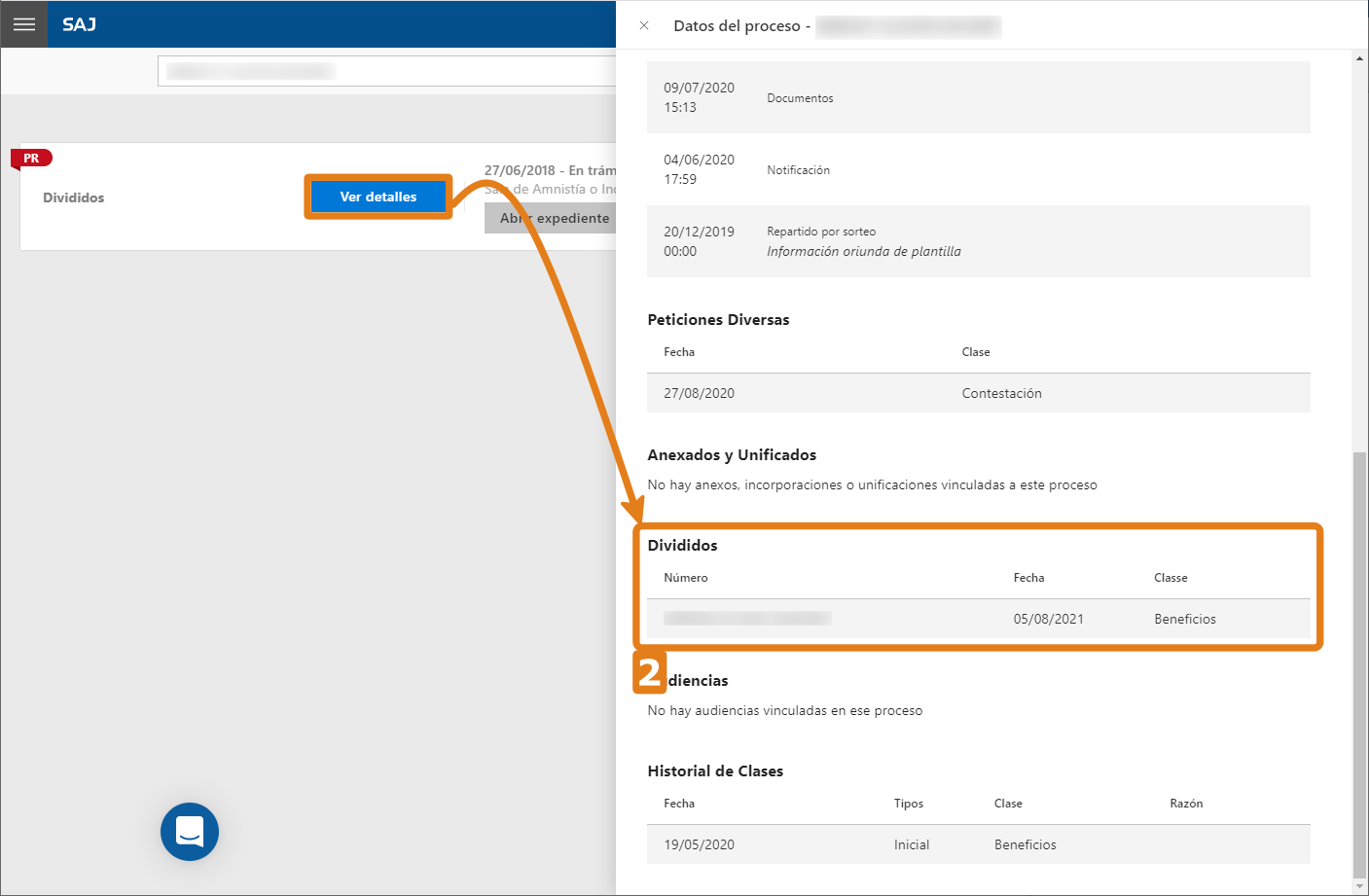Viewport: 1369px width, 896px height.
Task: Click the search input field
Action: coord(387,71)
